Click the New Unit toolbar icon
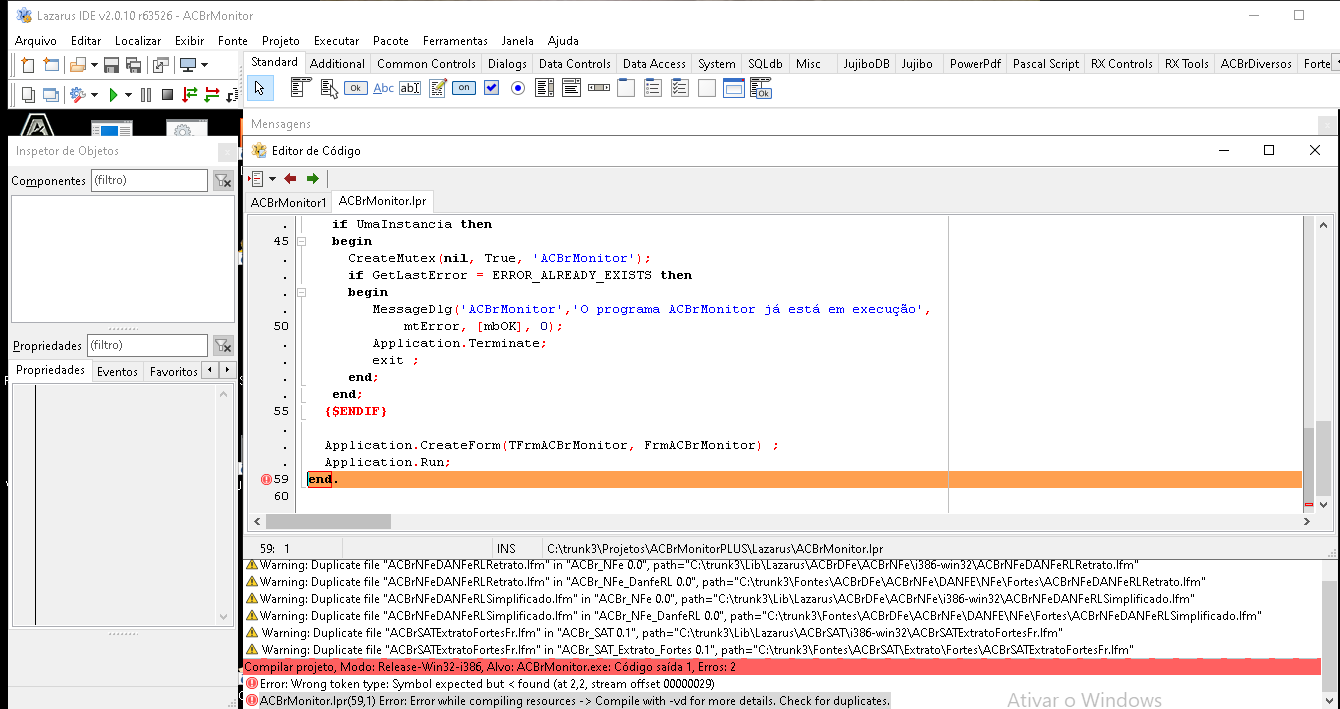Image resolution: width=1340 pixels, height=709 pixels. [x=27, y=65]
